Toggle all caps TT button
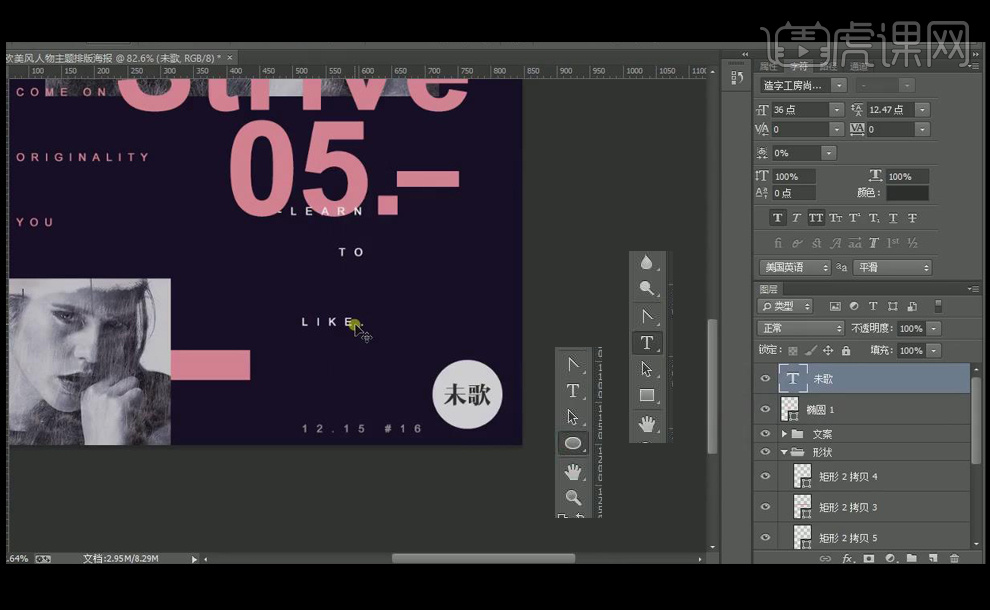Viewport: 990px width, 610px height. pyautogui.click(x=816, y=218)
